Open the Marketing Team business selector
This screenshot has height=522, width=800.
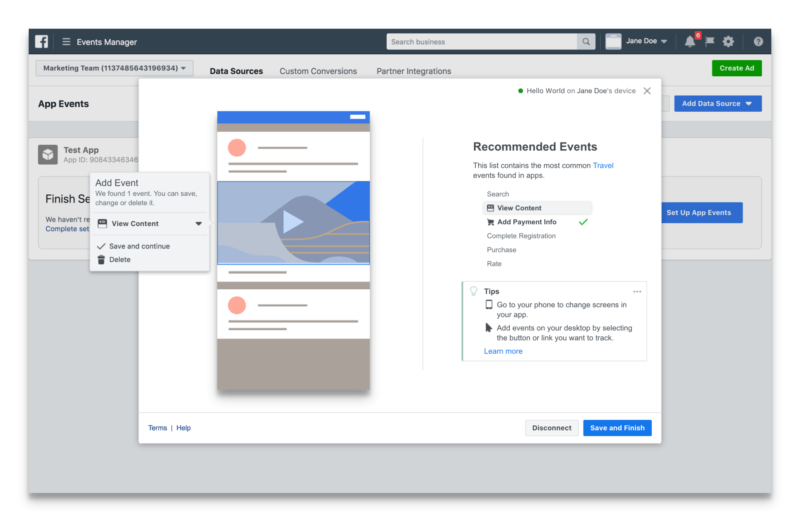click(114, 68)
